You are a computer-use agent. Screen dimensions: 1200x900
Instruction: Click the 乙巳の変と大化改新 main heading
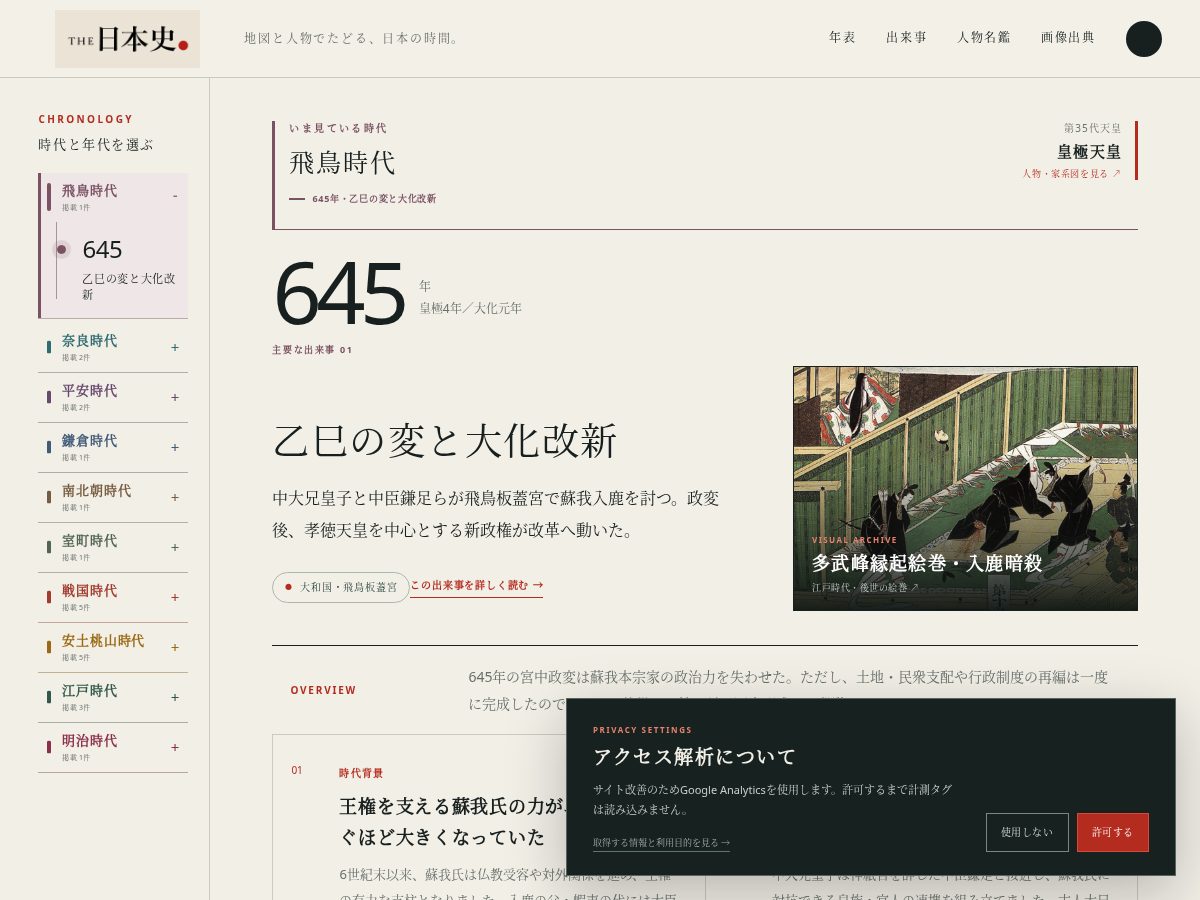(445, 441)
